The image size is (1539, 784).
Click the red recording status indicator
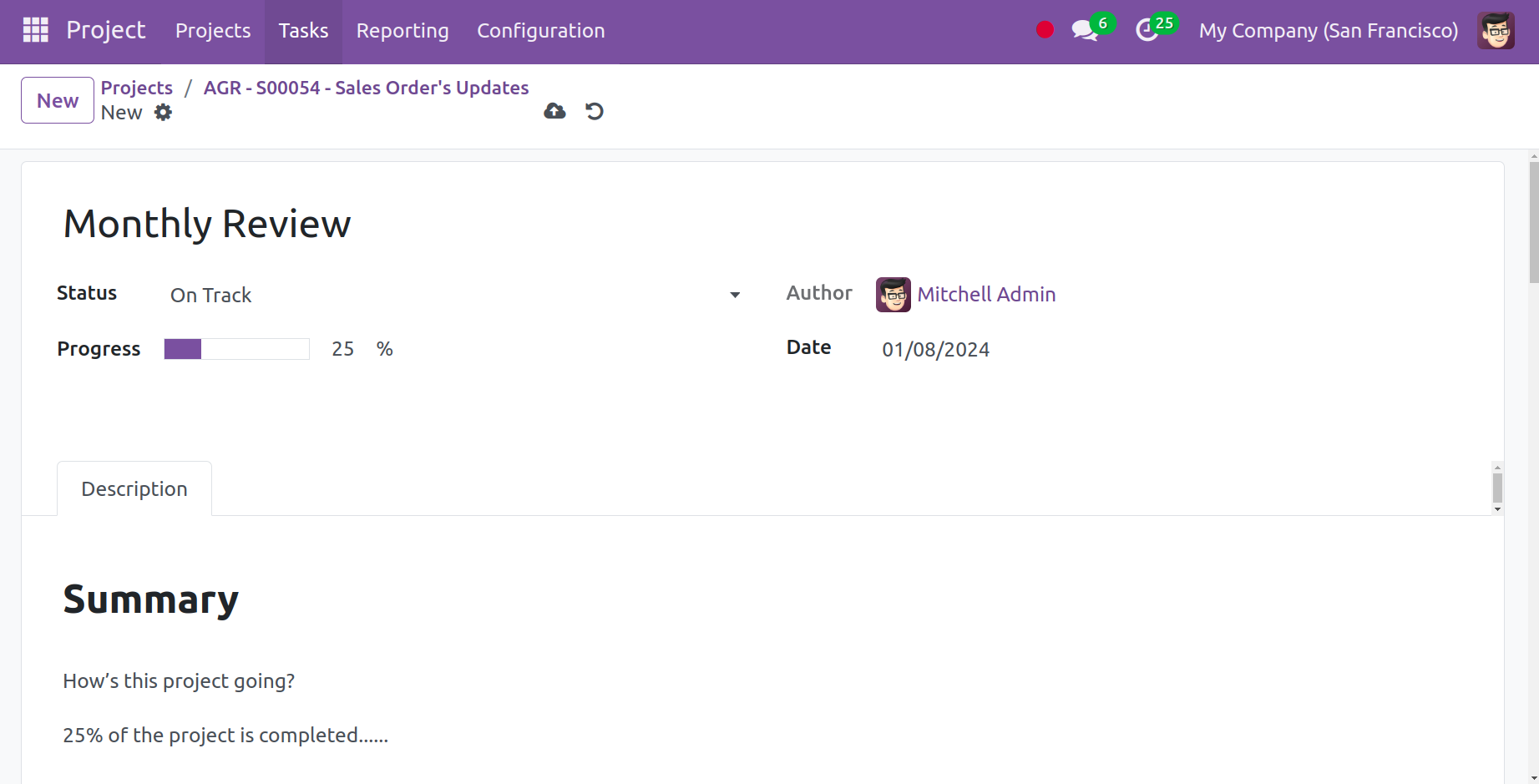(x=1045, y=30)
